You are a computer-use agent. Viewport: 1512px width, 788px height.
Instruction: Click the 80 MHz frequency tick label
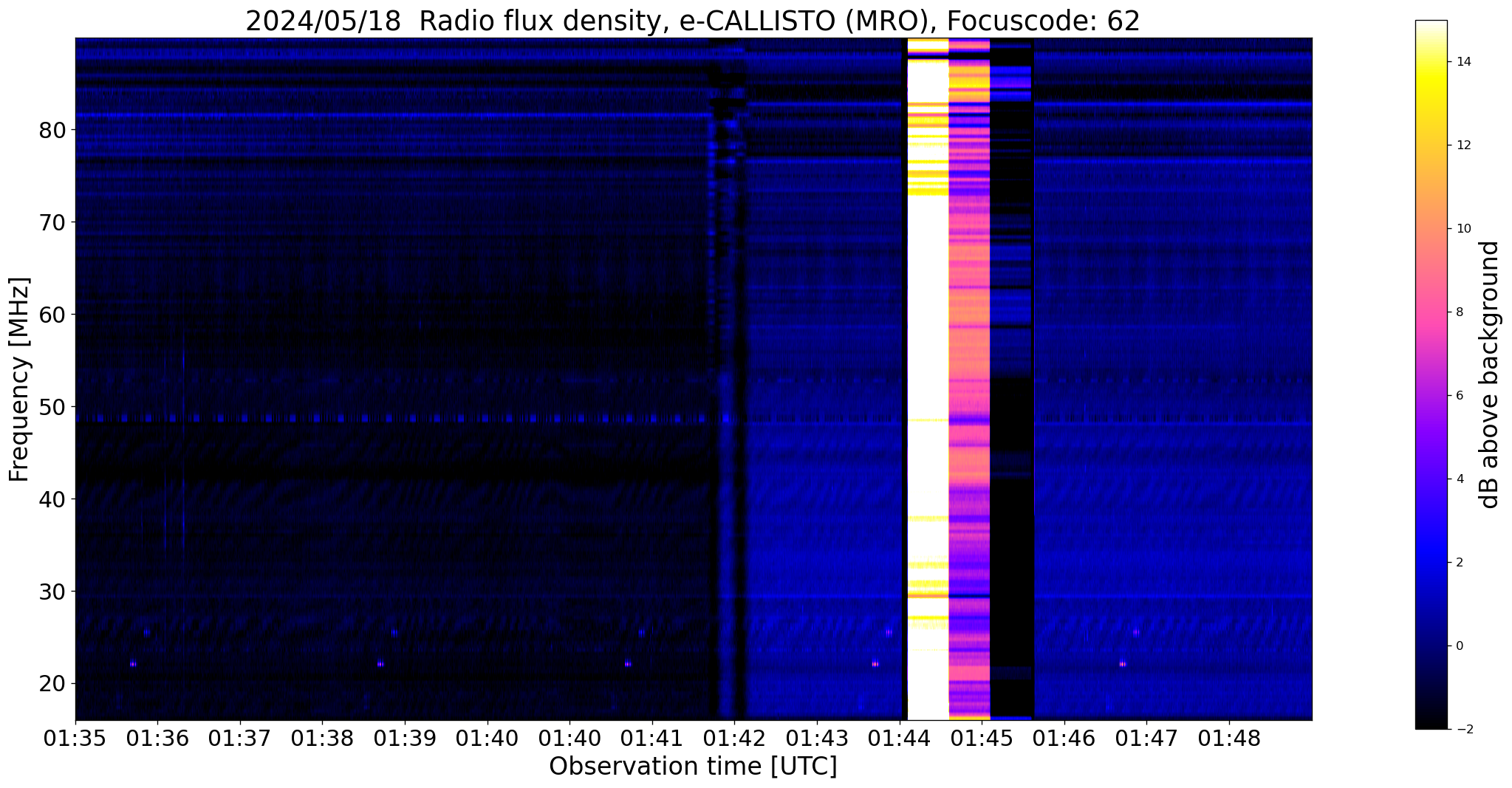(x=52, y=131)
